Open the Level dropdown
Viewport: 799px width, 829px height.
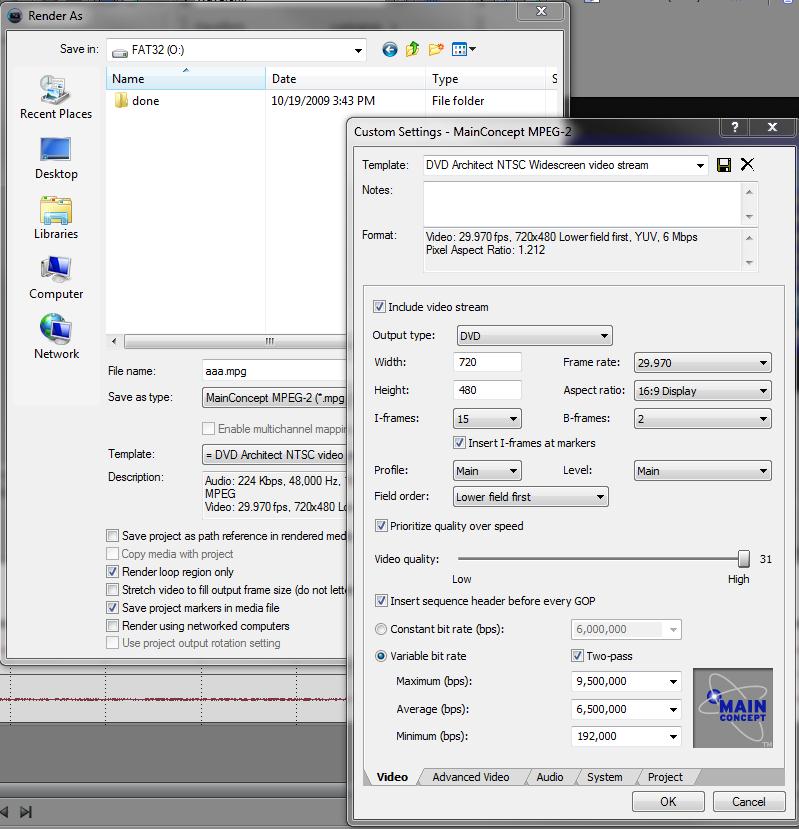pyautogui.click(x=702, y=471)
